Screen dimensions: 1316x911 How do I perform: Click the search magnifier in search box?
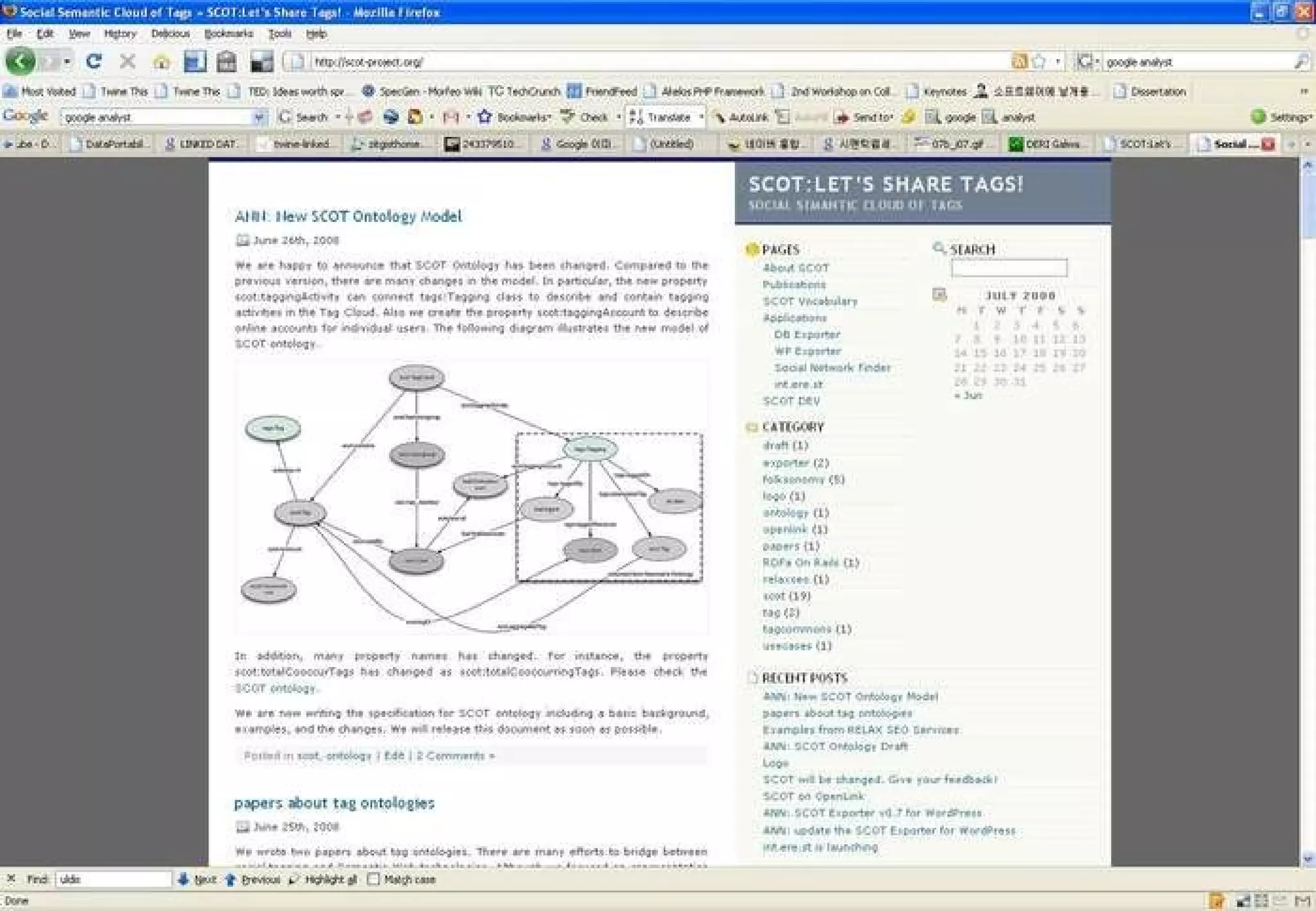coord(1301,62)
